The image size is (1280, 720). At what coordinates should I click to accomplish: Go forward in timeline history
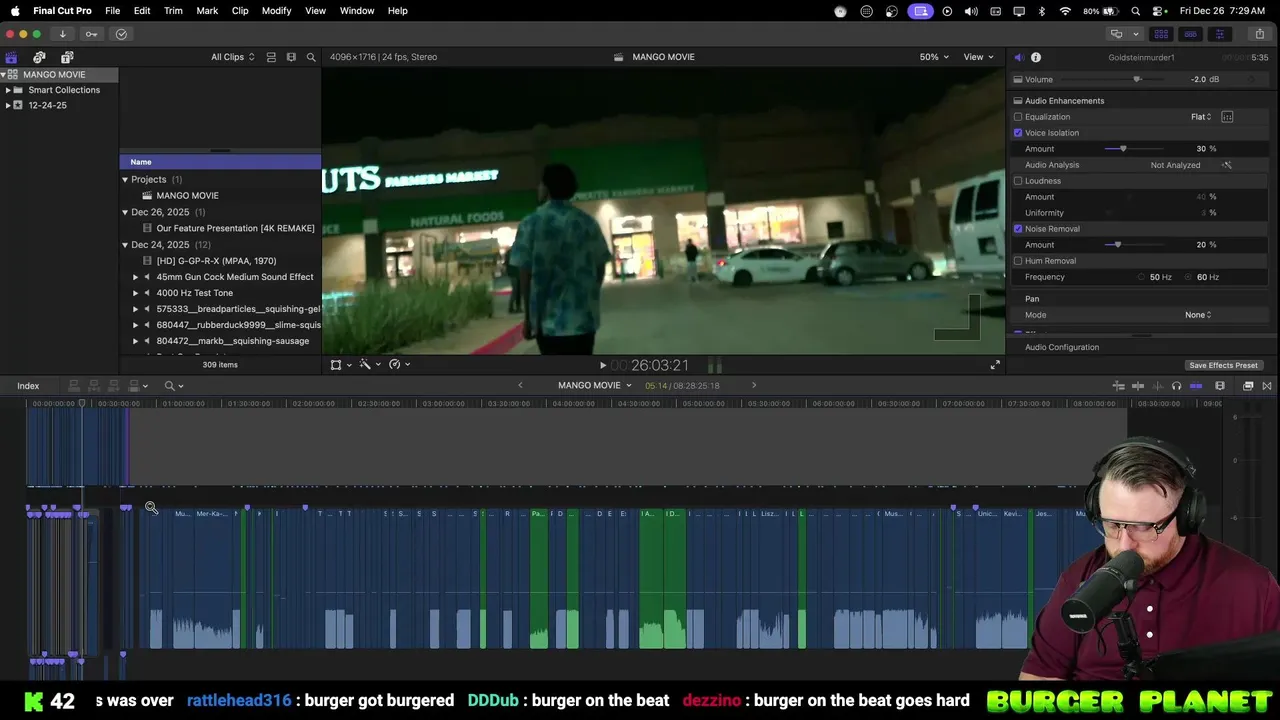tap(754, 385)
